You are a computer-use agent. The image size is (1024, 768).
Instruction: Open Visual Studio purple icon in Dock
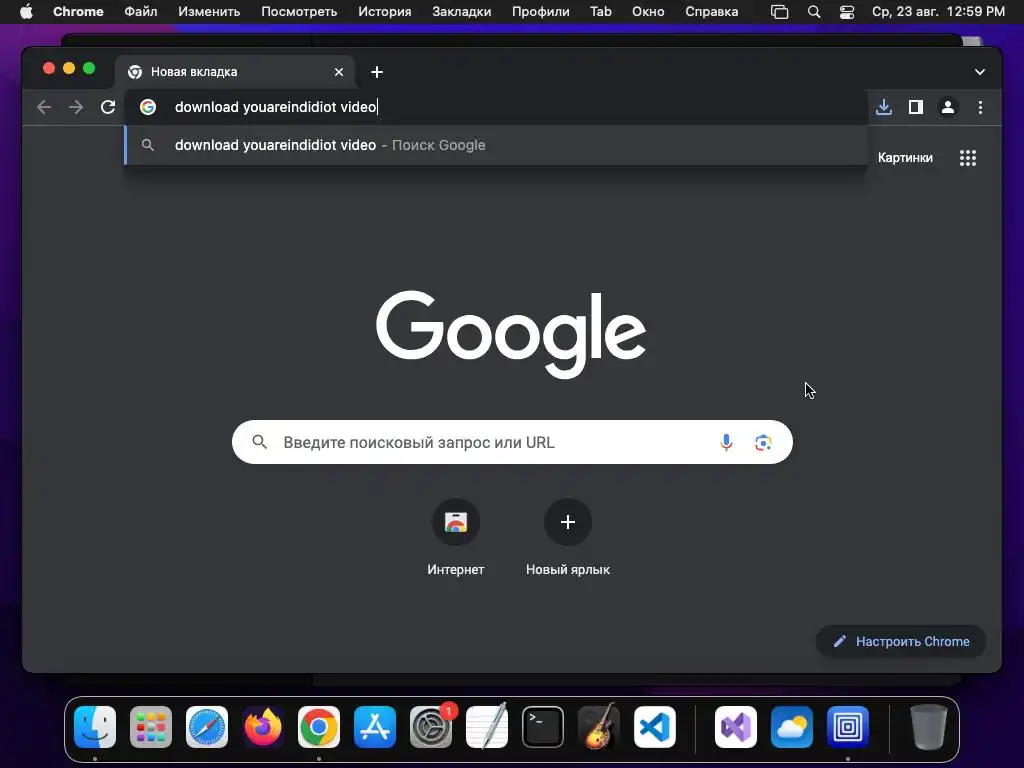click(736, 727)
